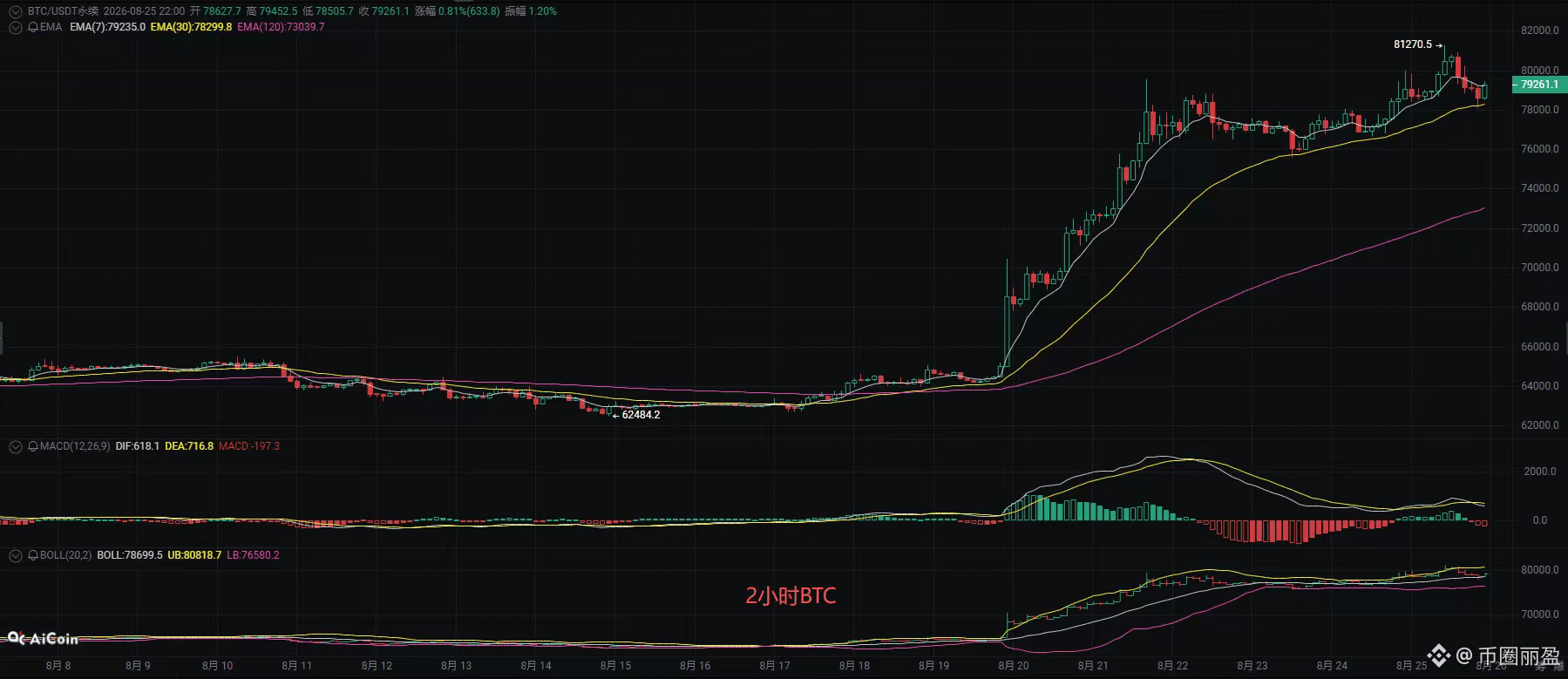
Task: Click the 64000.0 price axis label
Action: click(x=1540, y=386)
